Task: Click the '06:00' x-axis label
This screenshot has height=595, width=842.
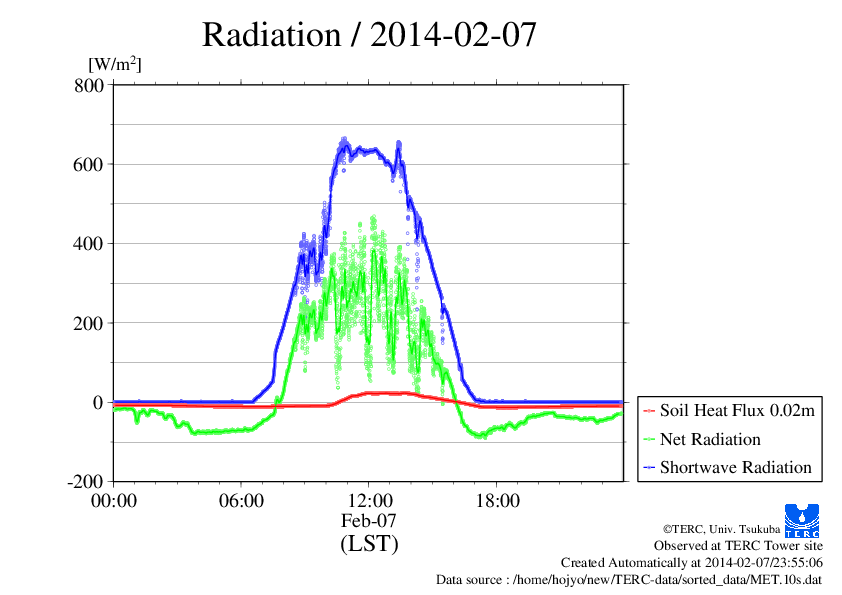Action: [241, 501]
